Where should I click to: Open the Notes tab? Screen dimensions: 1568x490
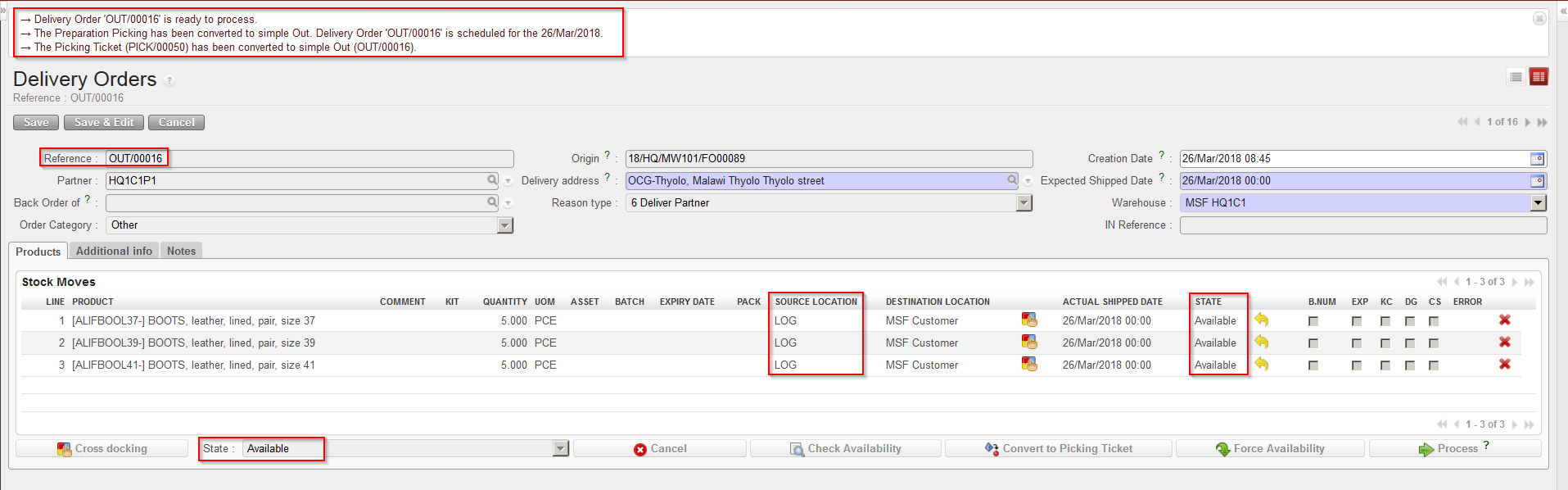[181, 252]
